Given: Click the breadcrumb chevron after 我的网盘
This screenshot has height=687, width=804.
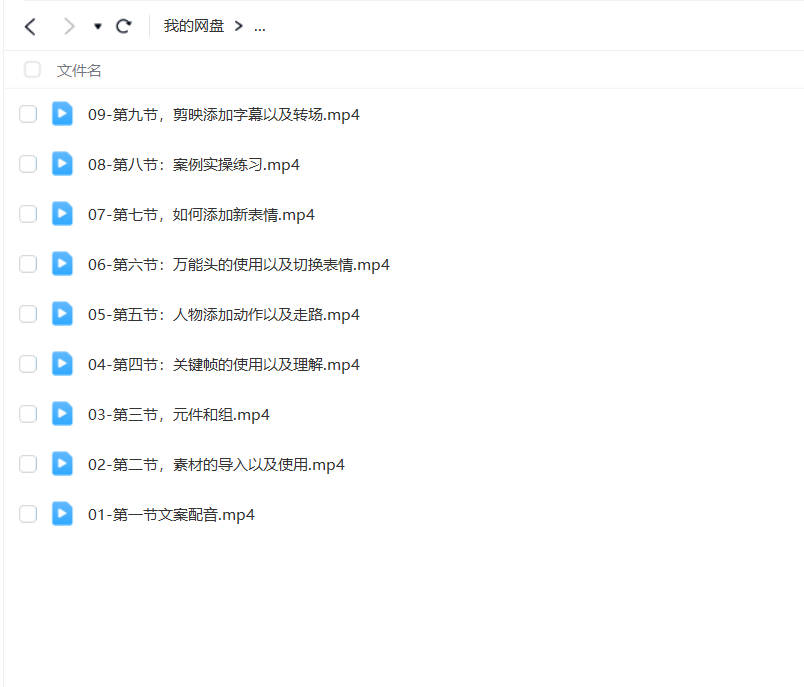Looking at the screenshot, I should (x=238, y=26).
